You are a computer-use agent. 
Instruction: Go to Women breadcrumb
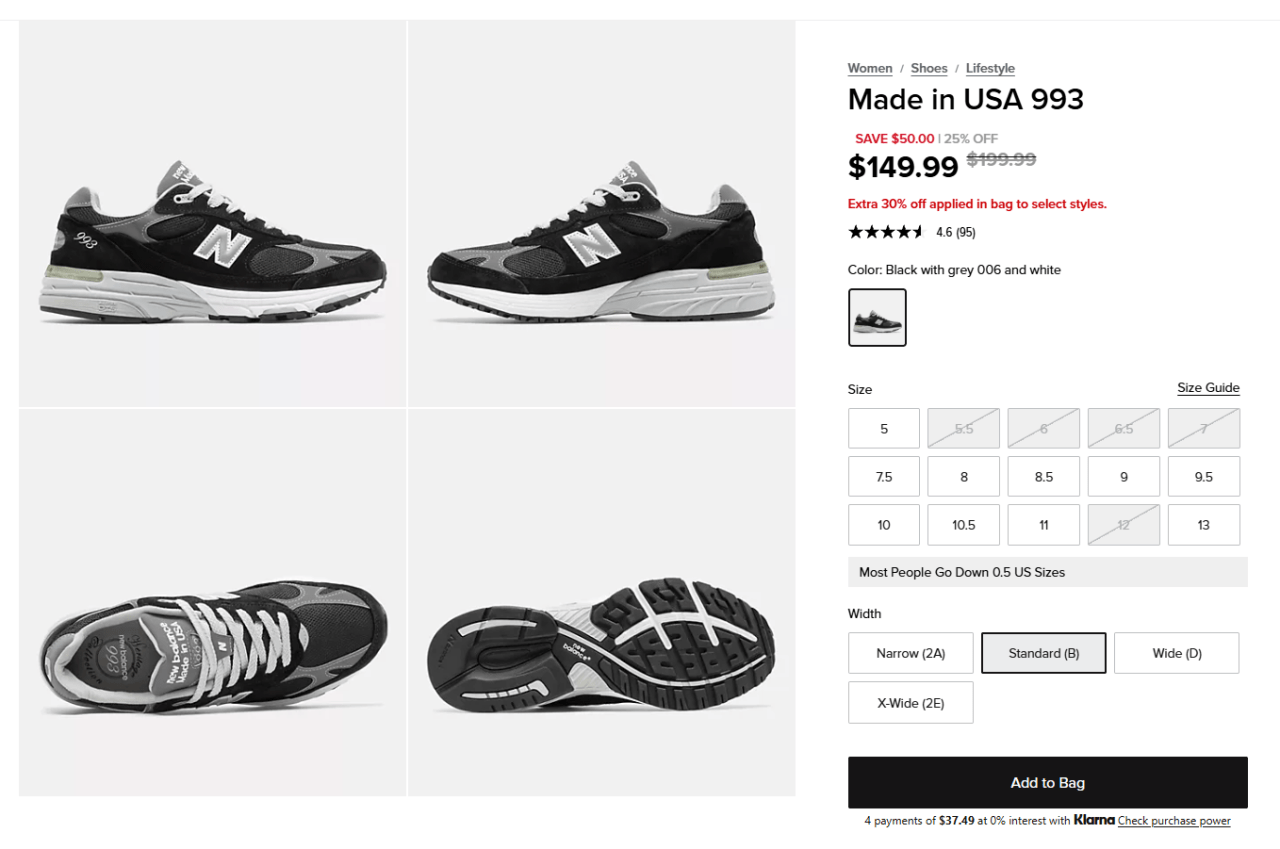870,68
